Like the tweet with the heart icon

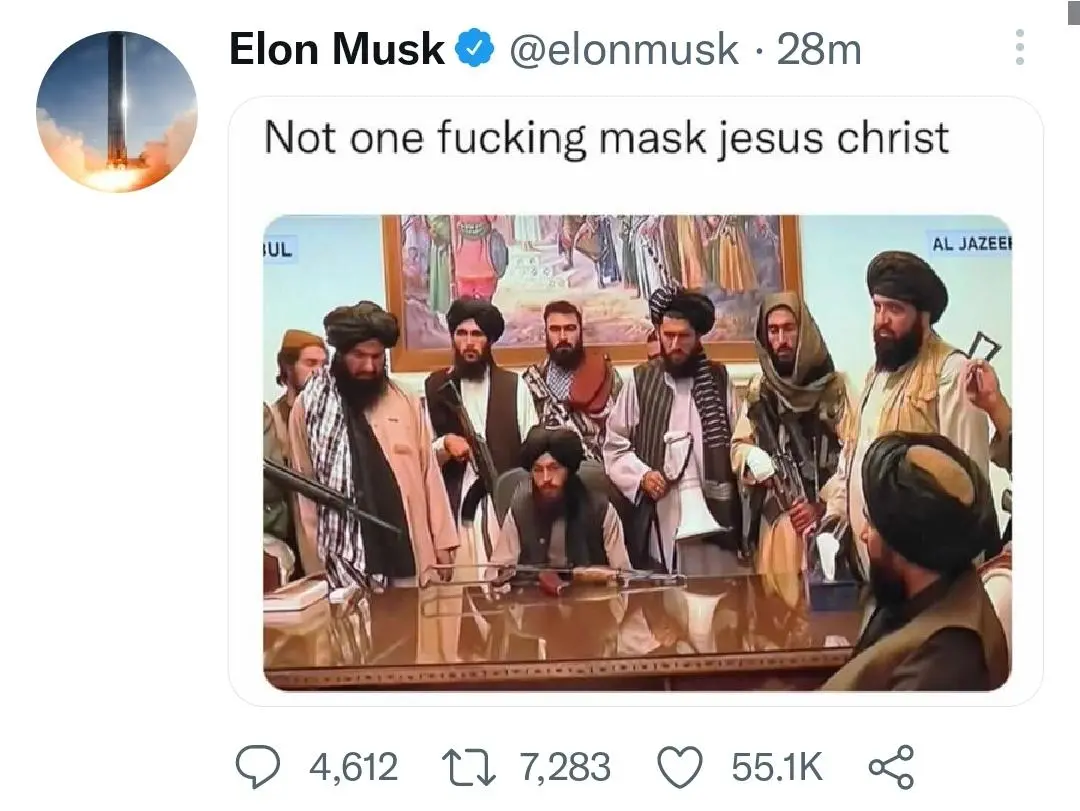click(681, 767)
